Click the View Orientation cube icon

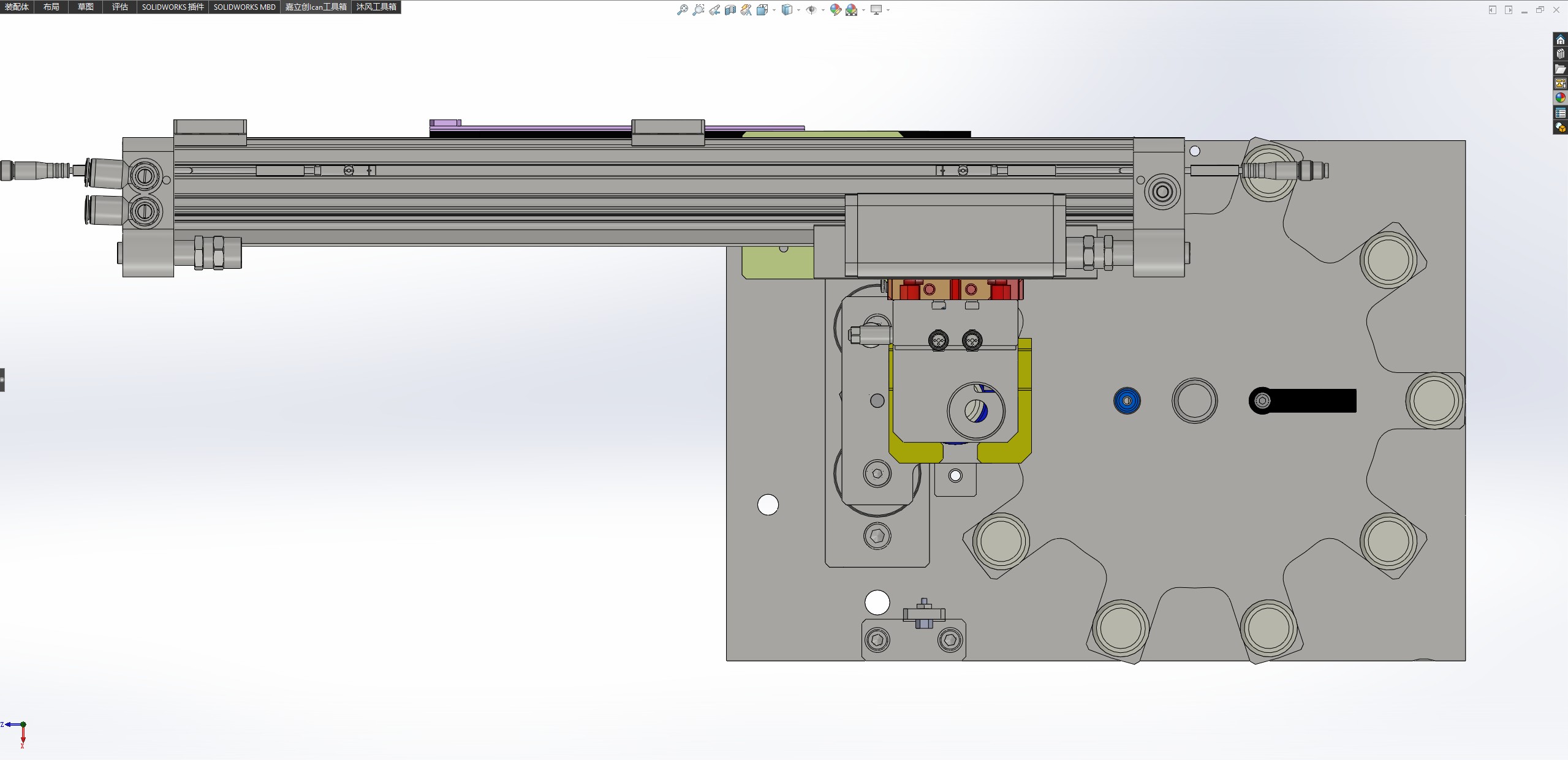(762, 10)
